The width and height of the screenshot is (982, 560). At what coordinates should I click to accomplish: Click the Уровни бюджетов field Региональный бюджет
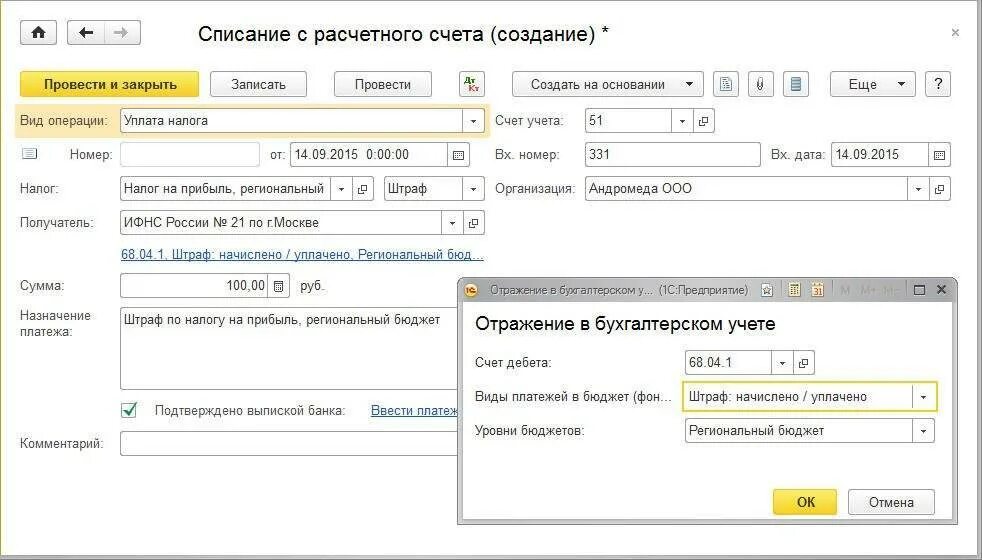click(799, 430)
